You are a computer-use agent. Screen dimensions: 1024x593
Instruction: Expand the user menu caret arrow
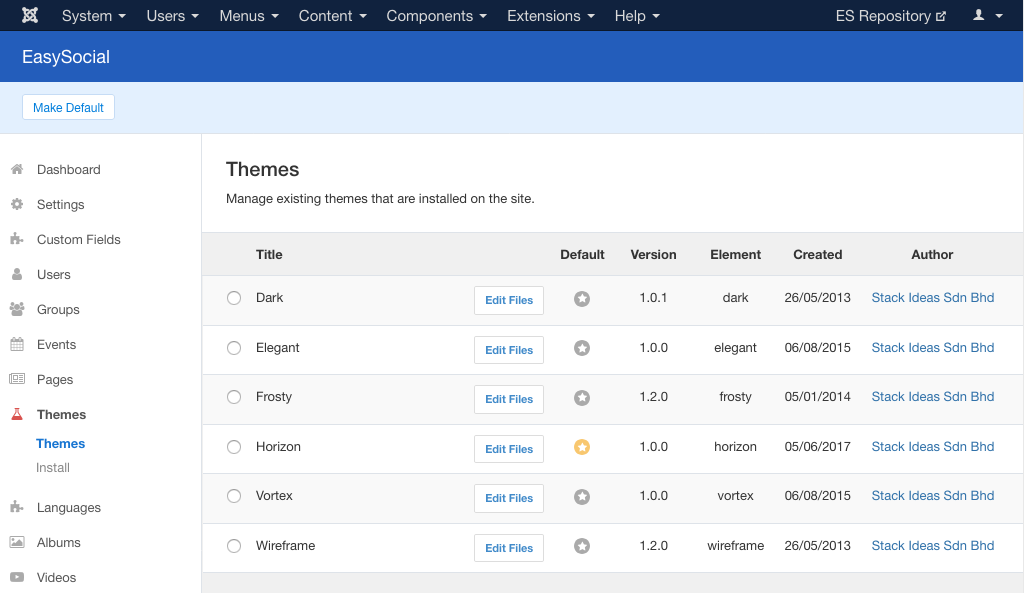click(999, 16)
